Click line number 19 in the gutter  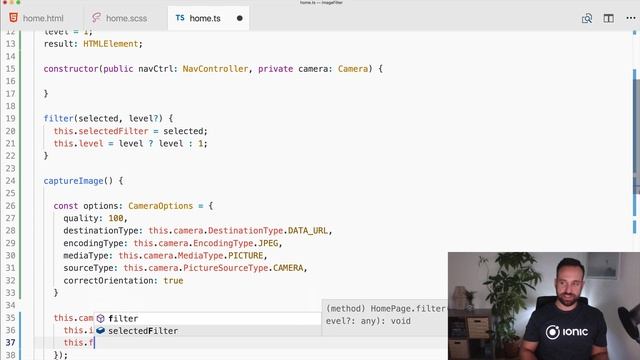[x=10, y=118]
